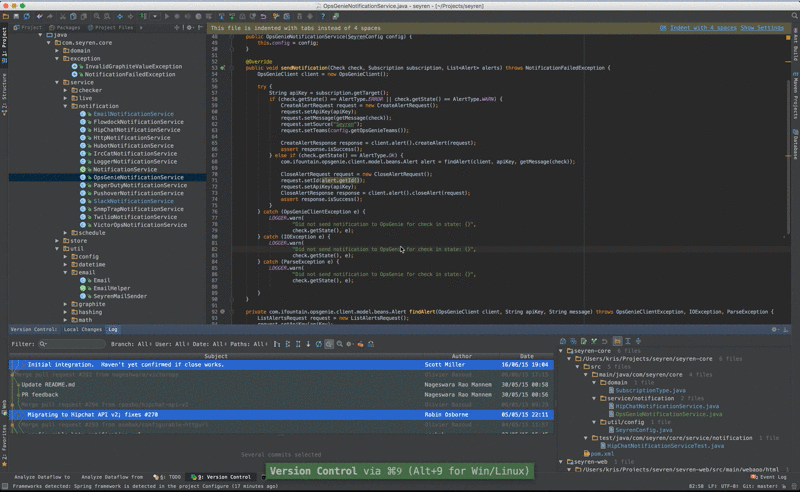Click the Cut scissors icon
The height and width of the screenshot is (492, 800).
click(63, 16)
